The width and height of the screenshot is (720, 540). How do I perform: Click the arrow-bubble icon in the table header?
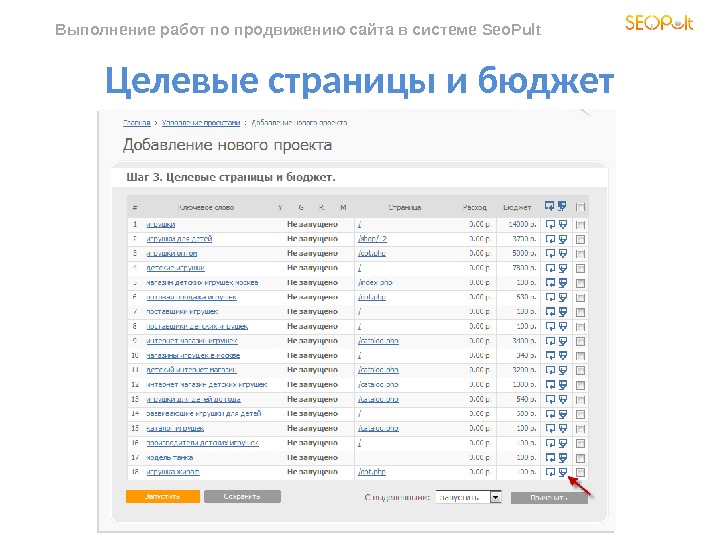550,207
